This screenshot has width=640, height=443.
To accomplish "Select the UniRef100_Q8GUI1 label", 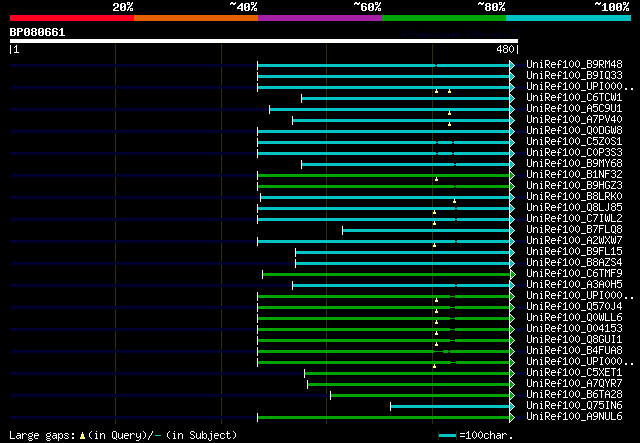I will click(574, 340).
